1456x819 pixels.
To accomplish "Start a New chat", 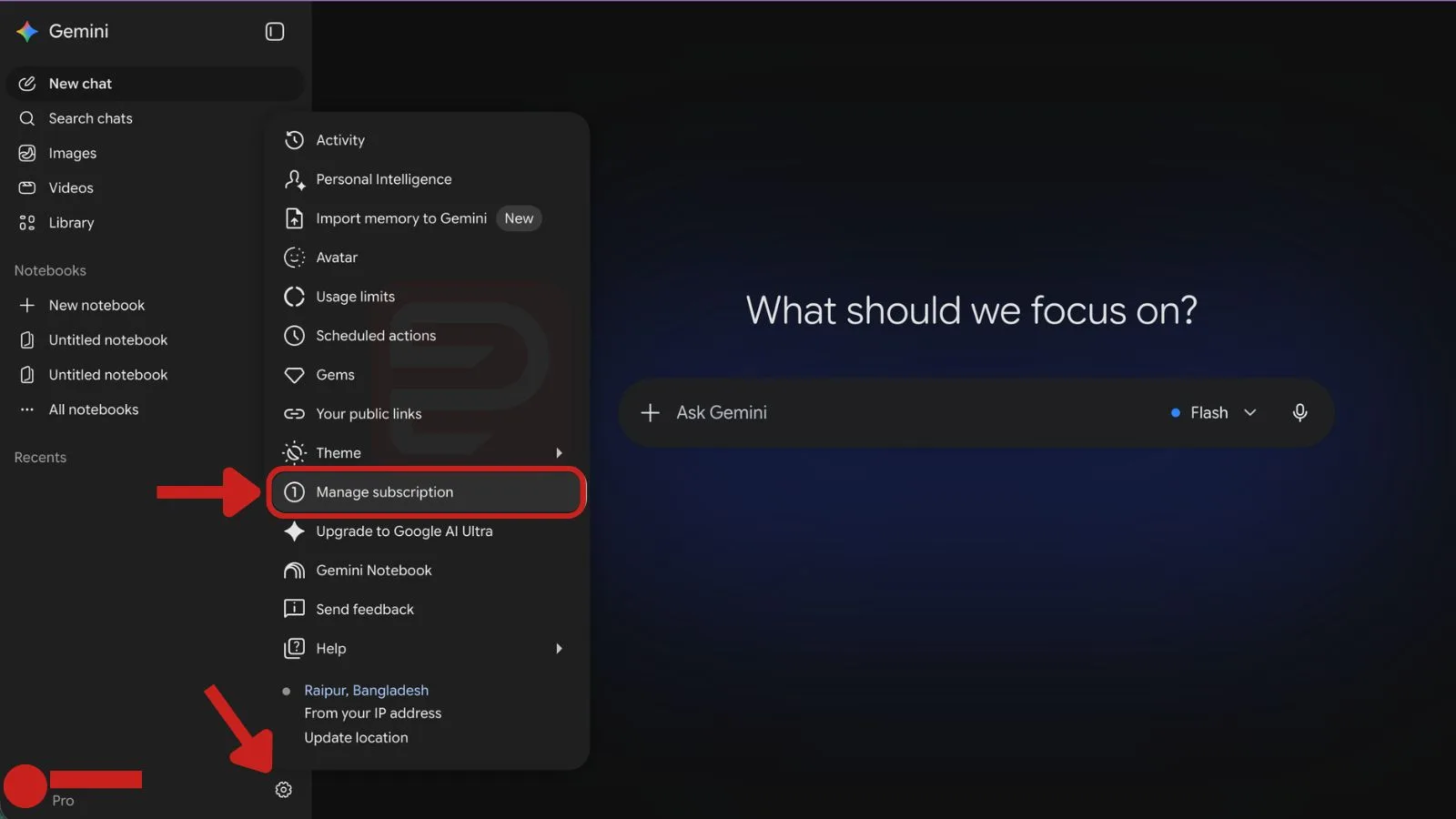I will point(155,84).
